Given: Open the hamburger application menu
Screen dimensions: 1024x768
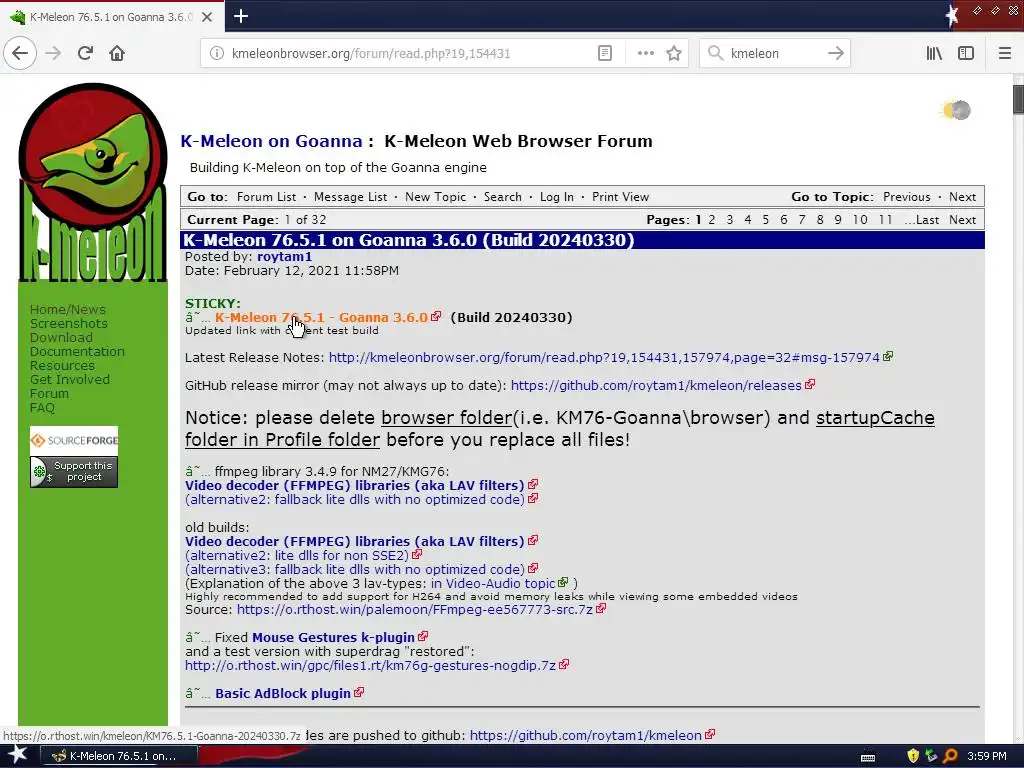Looking at the screenshot, I should point(1004,54).
